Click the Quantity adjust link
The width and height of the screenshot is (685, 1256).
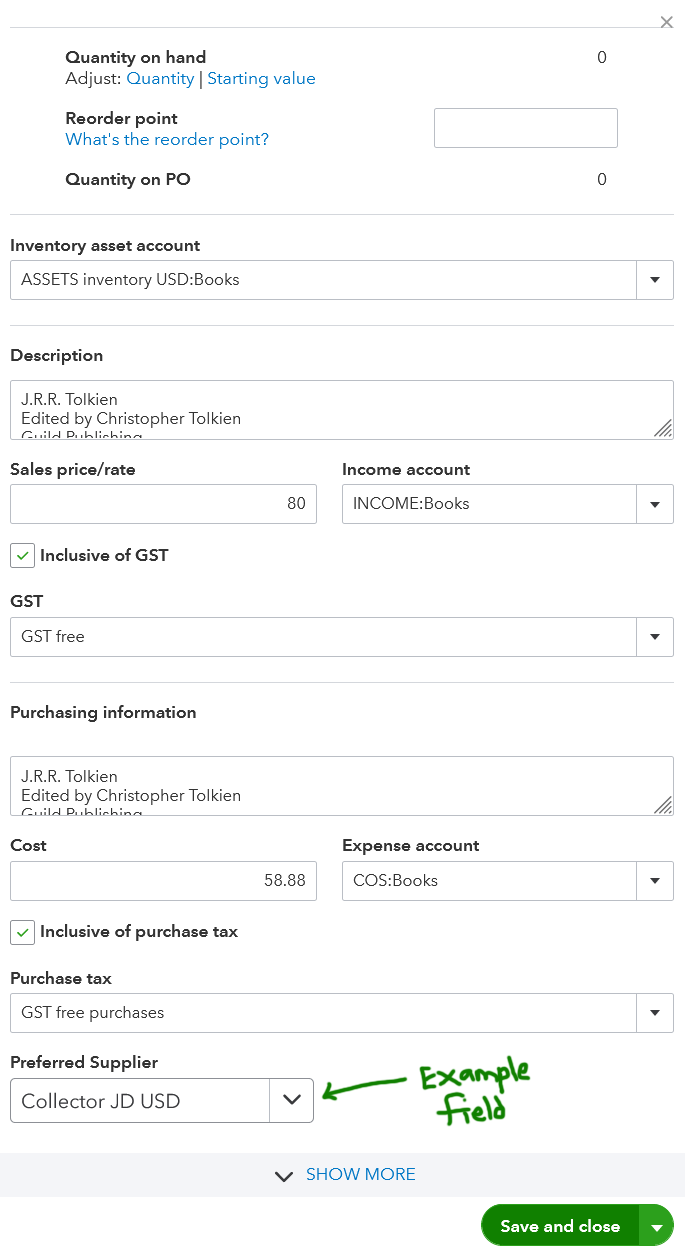(x=160, y=78)
